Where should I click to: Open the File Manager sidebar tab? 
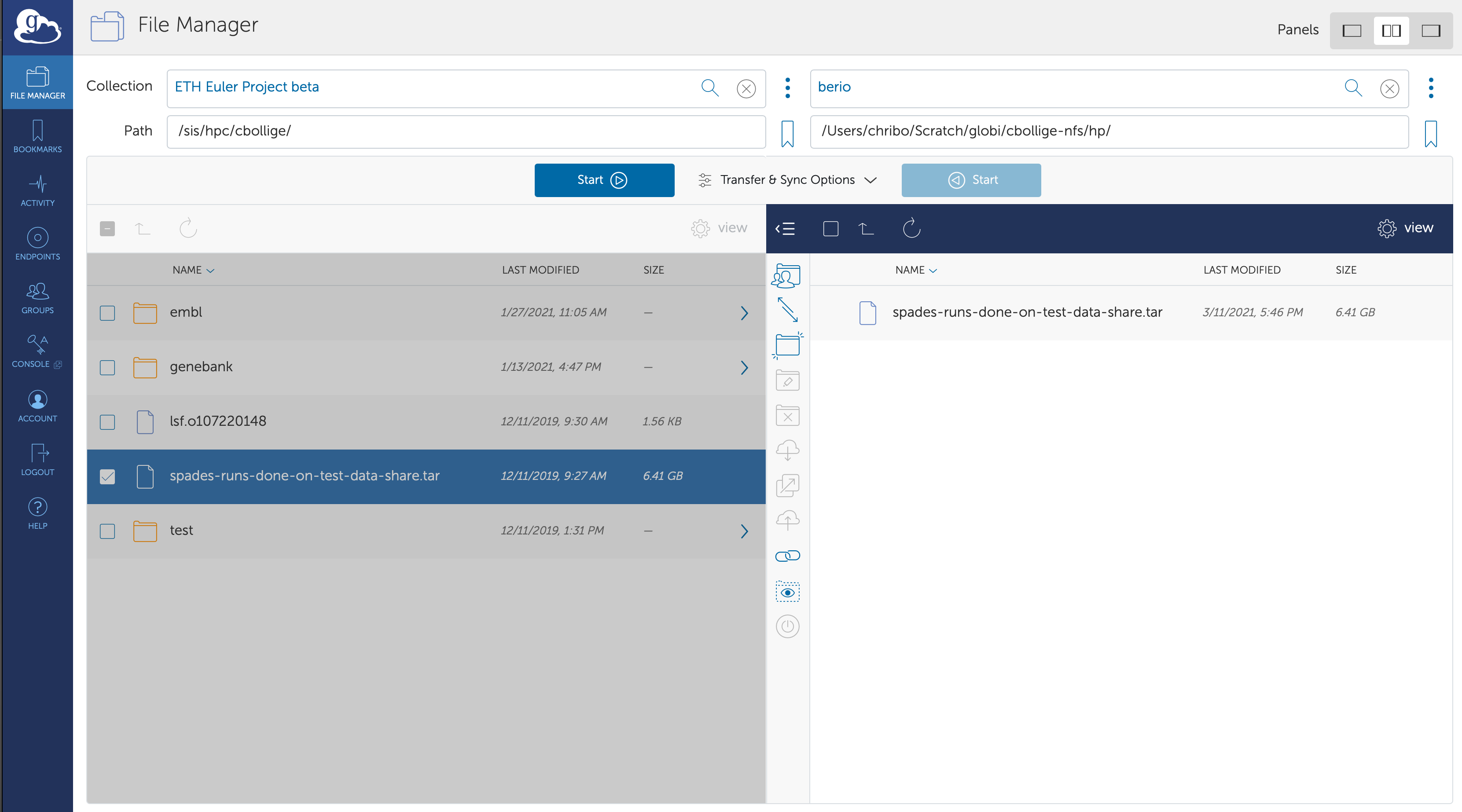[x=37, y=82]
